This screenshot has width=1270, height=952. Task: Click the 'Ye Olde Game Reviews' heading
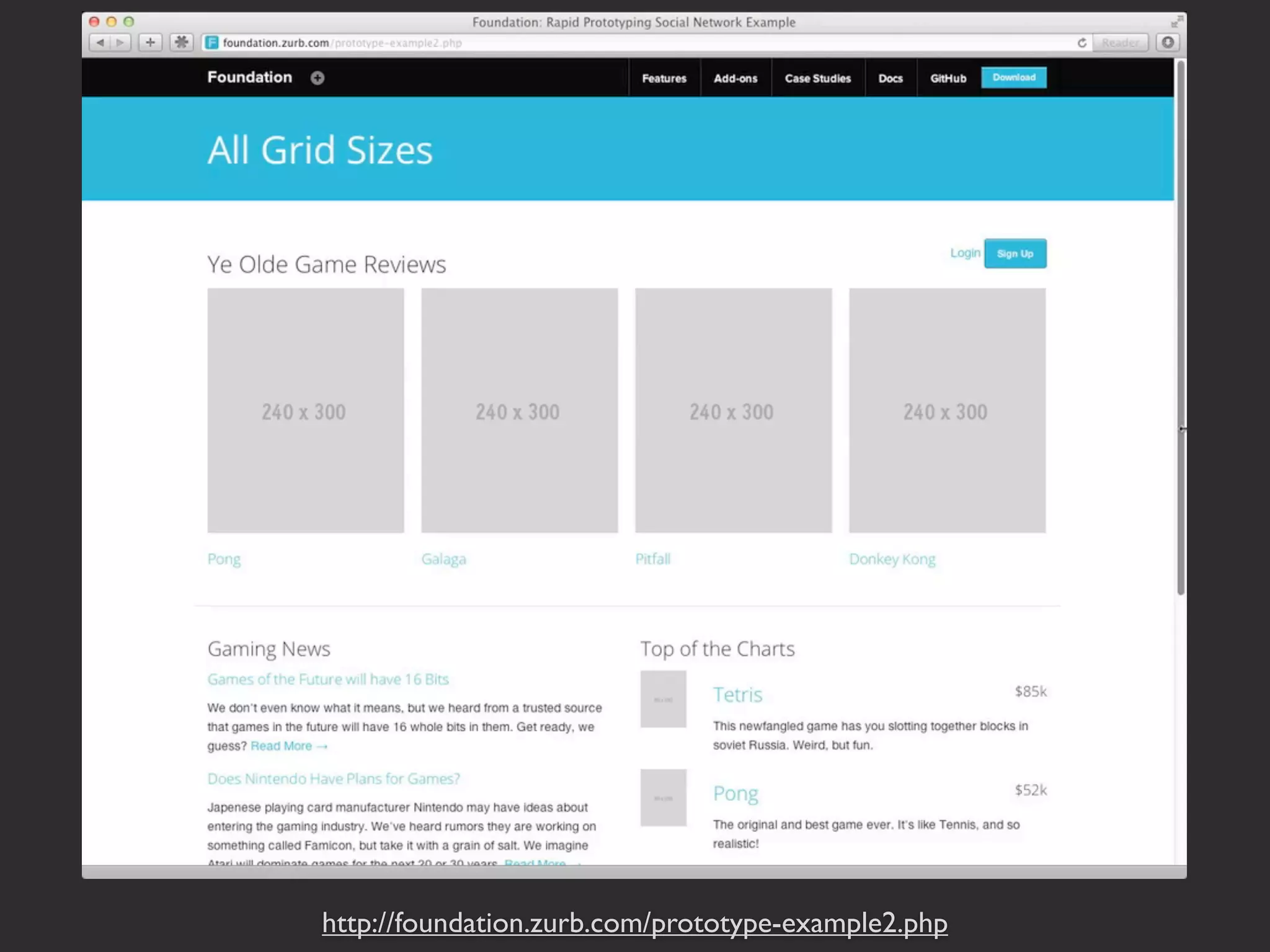(x=327, y=265)
